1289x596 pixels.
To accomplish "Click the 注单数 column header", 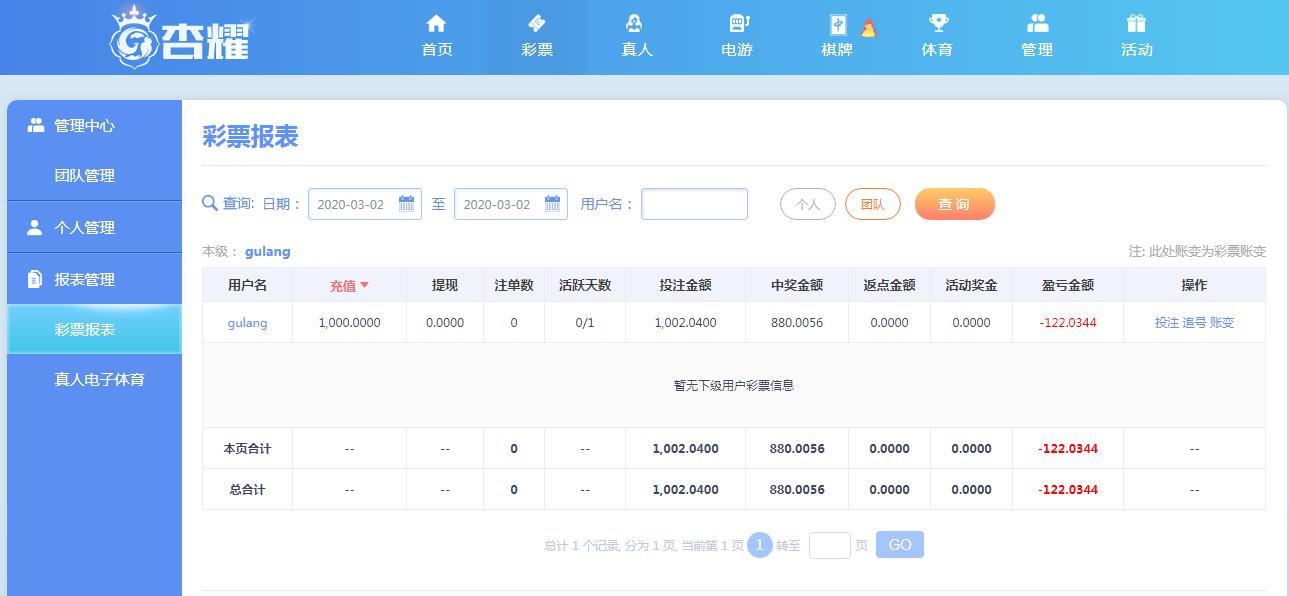I will [514, 285].
